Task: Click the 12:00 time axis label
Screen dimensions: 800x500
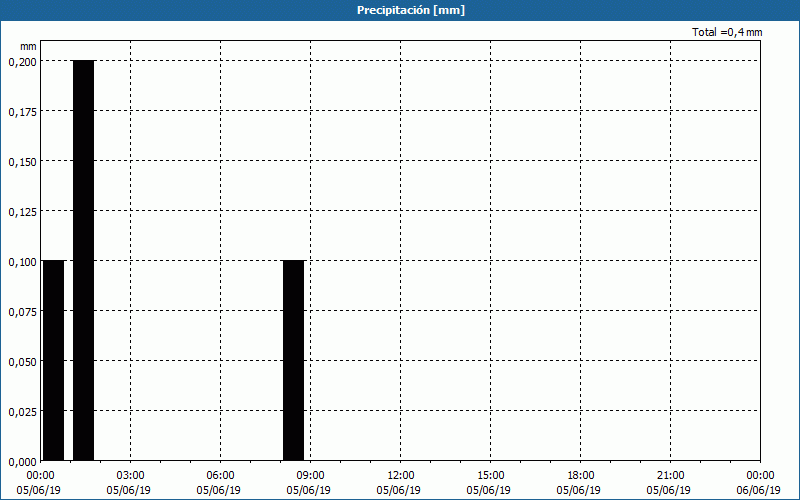Action: (x=401, y=476)
